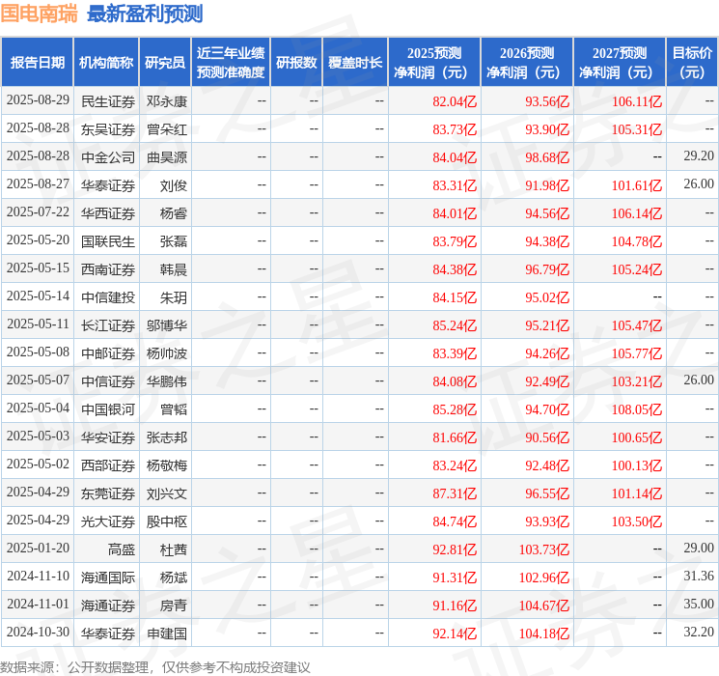Select the 西南证券 institution cell
719x676 pixels.
tap(108, 269)
